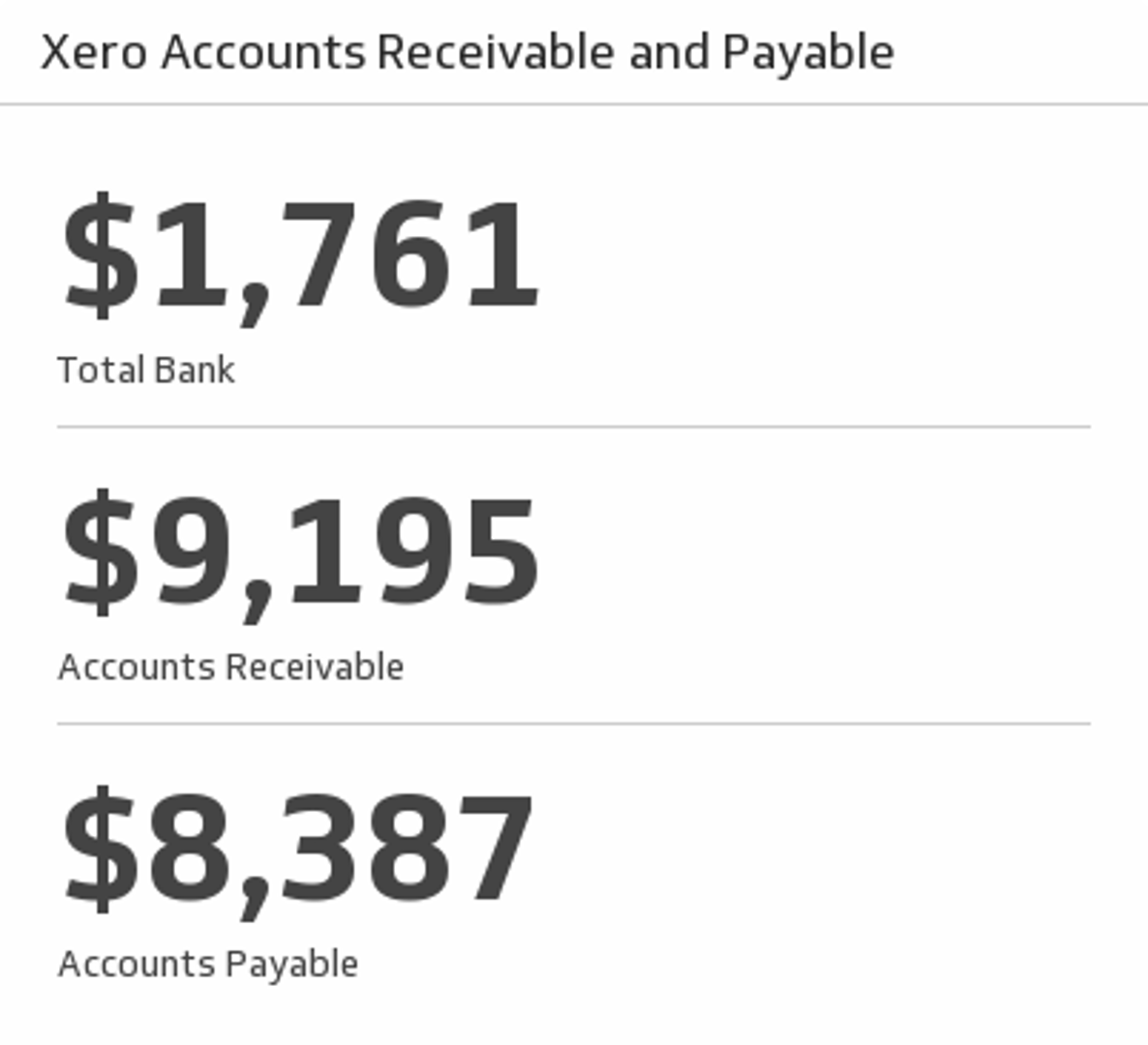Click divider line below Total Bank label
1148x1045 pixels.
click(x=573, y=426)
